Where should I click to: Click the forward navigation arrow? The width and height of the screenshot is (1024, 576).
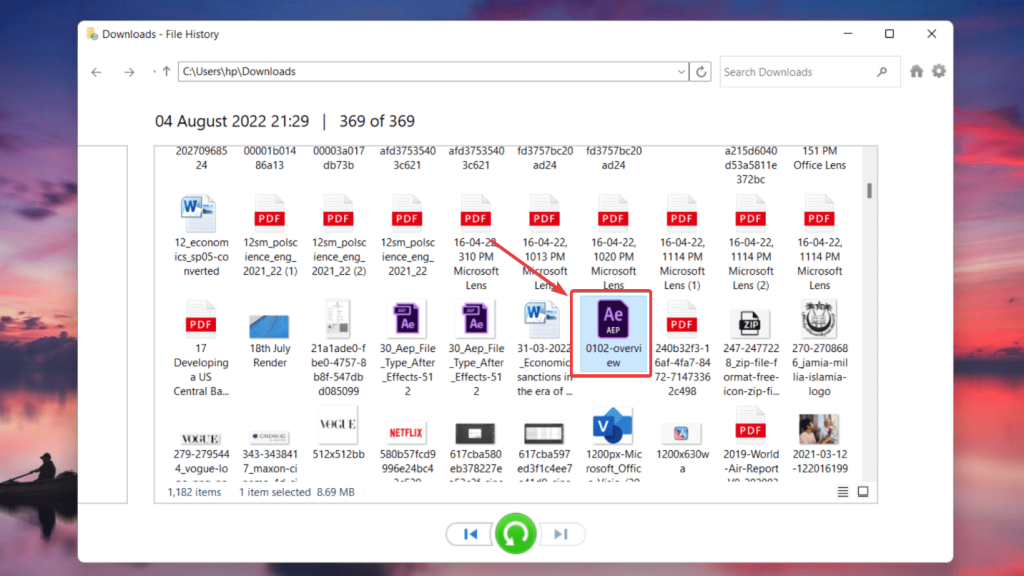click(x=129, y=71)
